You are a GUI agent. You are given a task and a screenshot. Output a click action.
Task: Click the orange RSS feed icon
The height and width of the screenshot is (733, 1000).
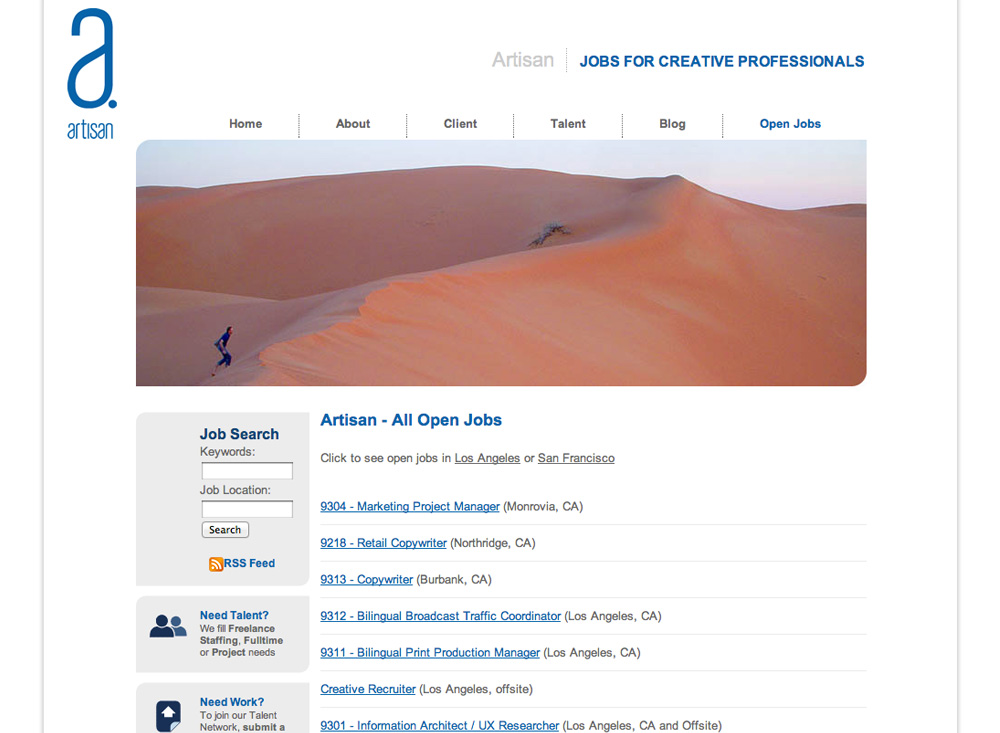click(215, 564)
